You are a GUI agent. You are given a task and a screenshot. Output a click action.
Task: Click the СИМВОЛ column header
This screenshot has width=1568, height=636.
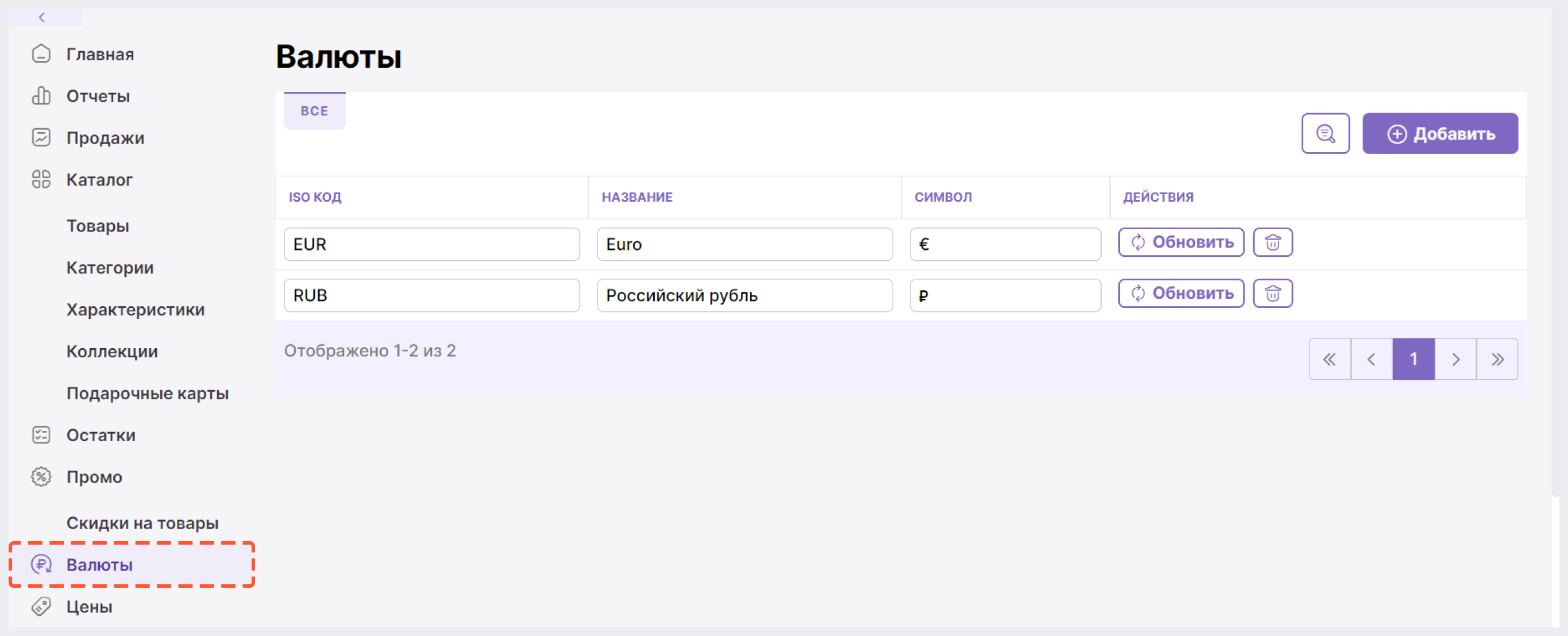coord(943,197)
